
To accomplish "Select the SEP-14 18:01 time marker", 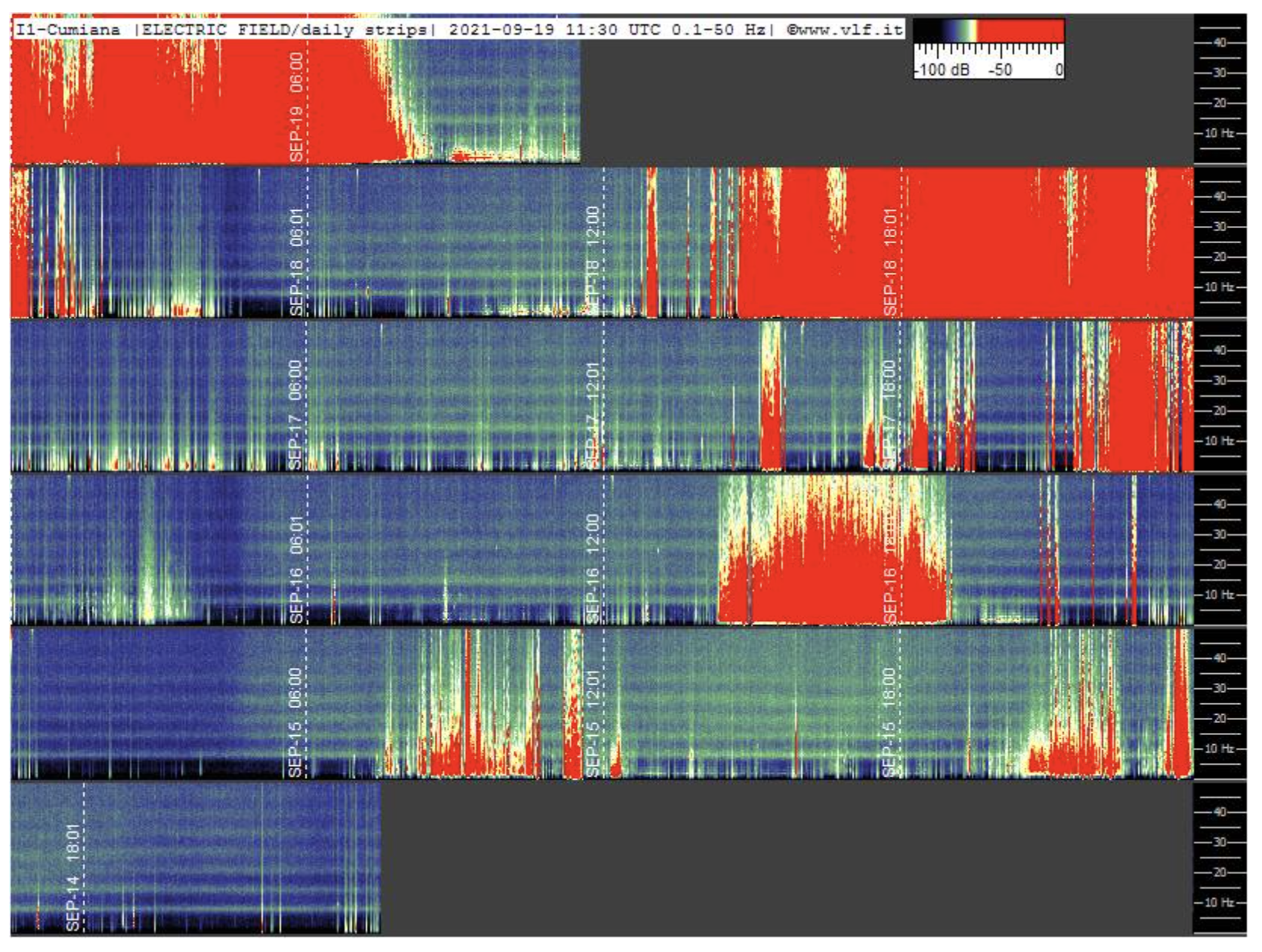I will click(73, 878).
